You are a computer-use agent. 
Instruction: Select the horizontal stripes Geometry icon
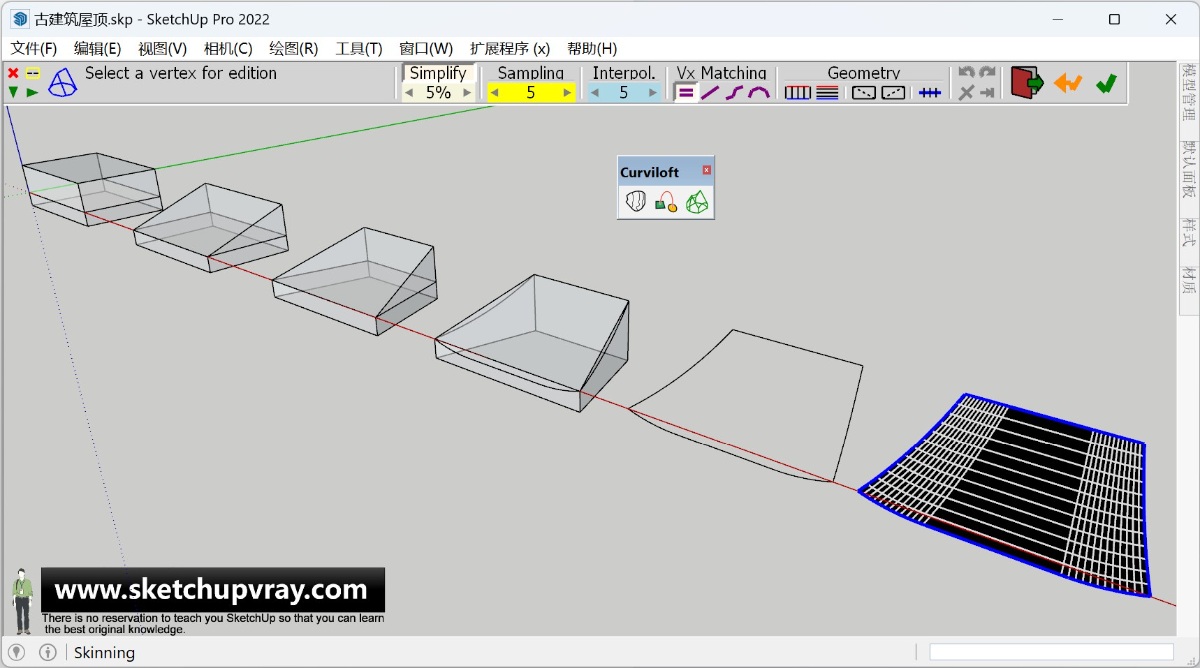tap(825, 92)
